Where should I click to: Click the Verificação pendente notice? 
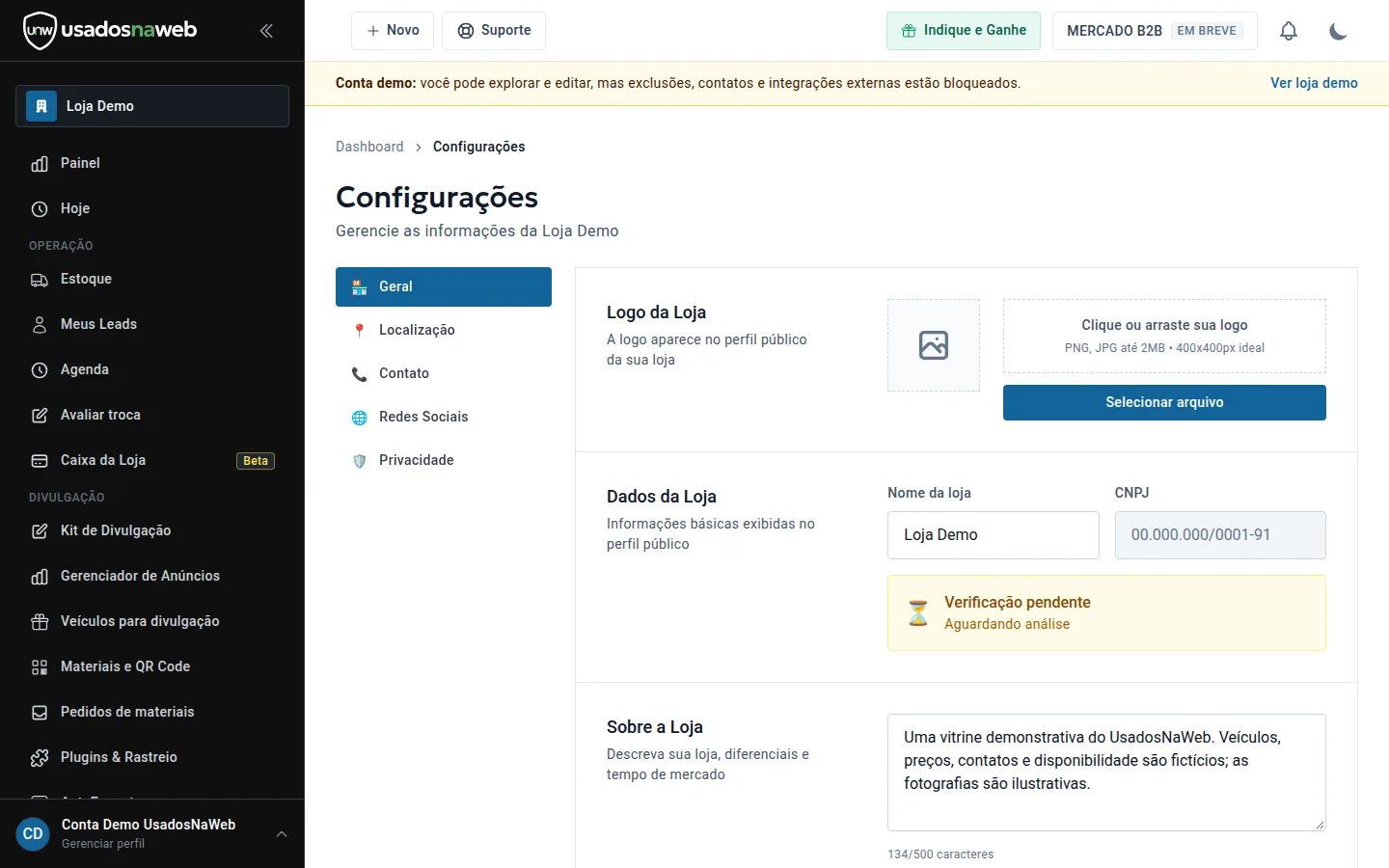pos(1106,613)
